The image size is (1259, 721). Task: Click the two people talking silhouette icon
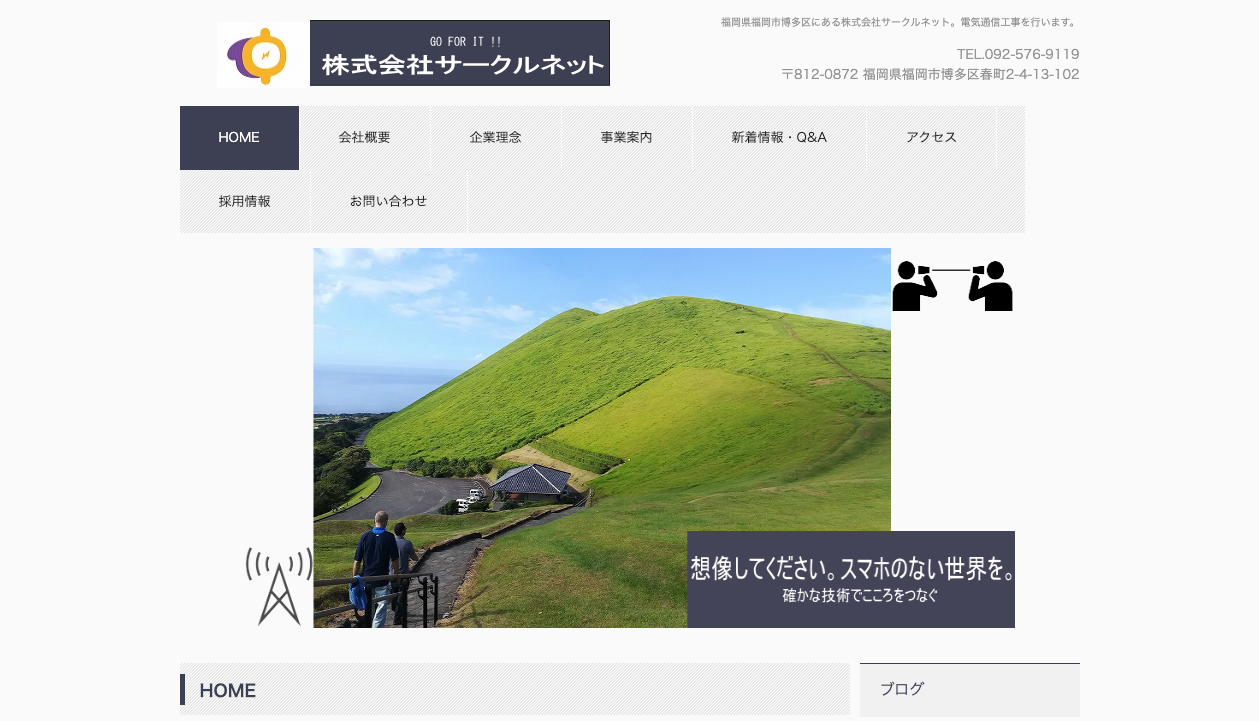(952, 286)
